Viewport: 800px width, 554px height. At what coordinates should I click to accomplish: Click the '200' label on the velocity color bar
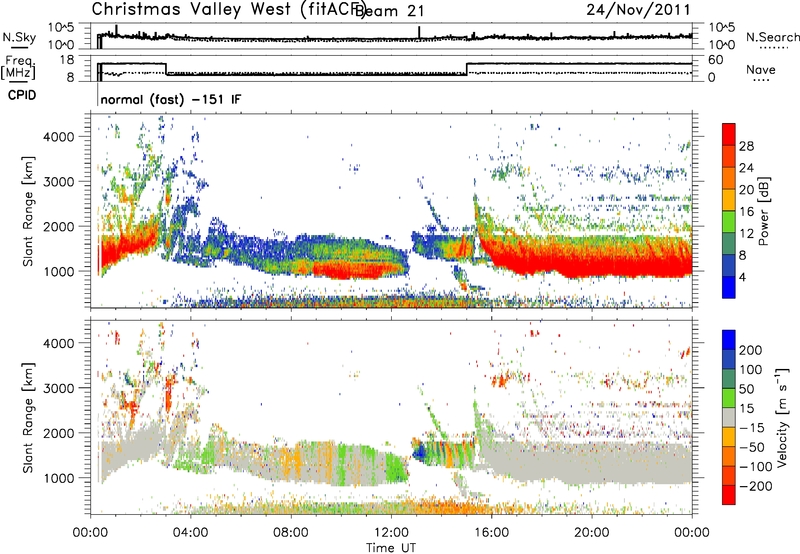point(751,350)
